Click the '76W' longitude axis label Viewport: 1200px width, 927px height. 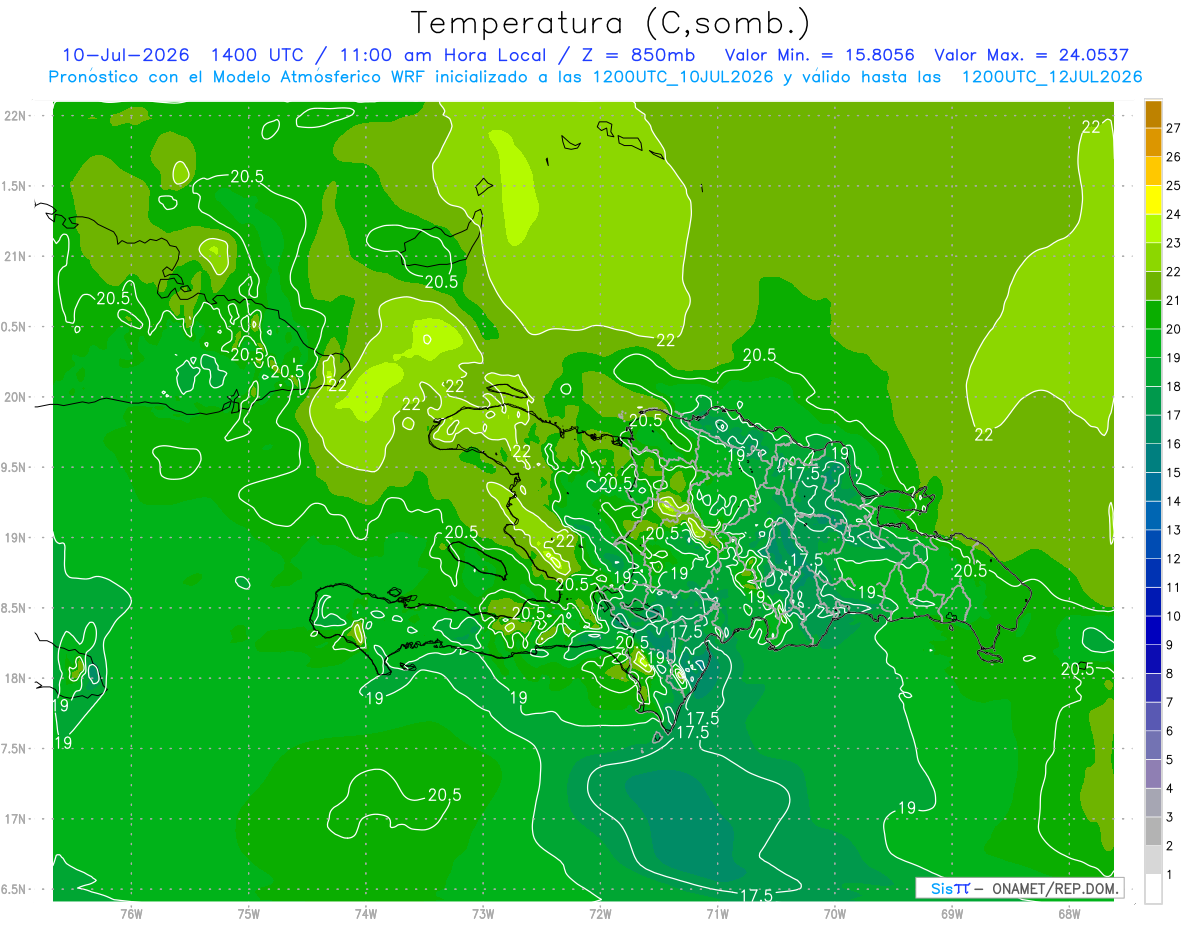click(131, 913)
